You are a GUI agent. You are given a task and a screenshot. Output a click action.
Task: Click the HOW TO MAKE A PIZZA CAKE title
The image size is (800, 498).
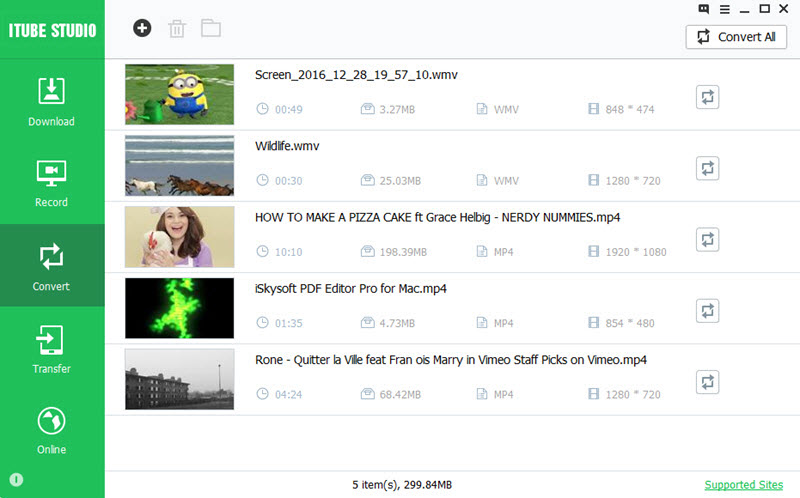(x=437, y=217)
